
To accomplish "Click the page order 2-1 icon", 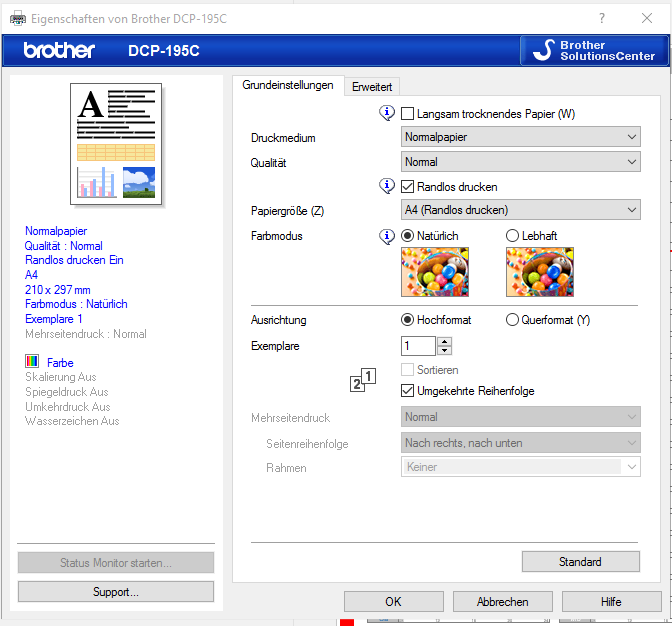I will (363, 380).
